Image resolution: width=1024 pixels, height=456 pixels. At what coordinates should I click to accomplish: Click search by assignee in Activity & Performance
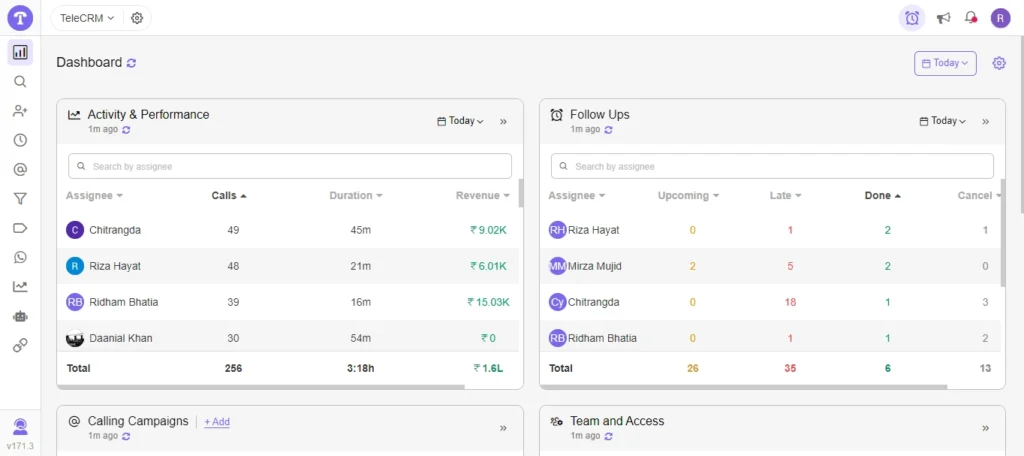(290, 167)
